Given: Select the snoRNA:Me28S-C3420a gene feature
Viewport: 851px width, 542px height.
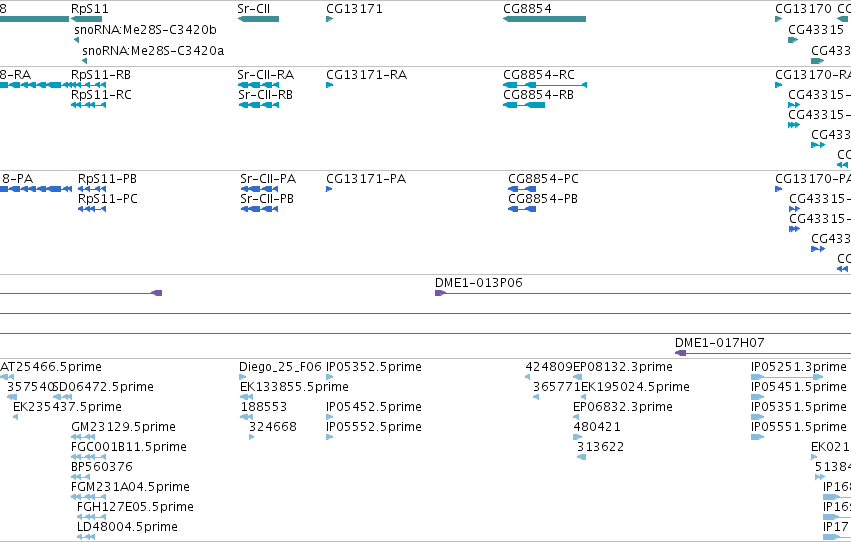Looking at the screenshot, I should (153, 51).
